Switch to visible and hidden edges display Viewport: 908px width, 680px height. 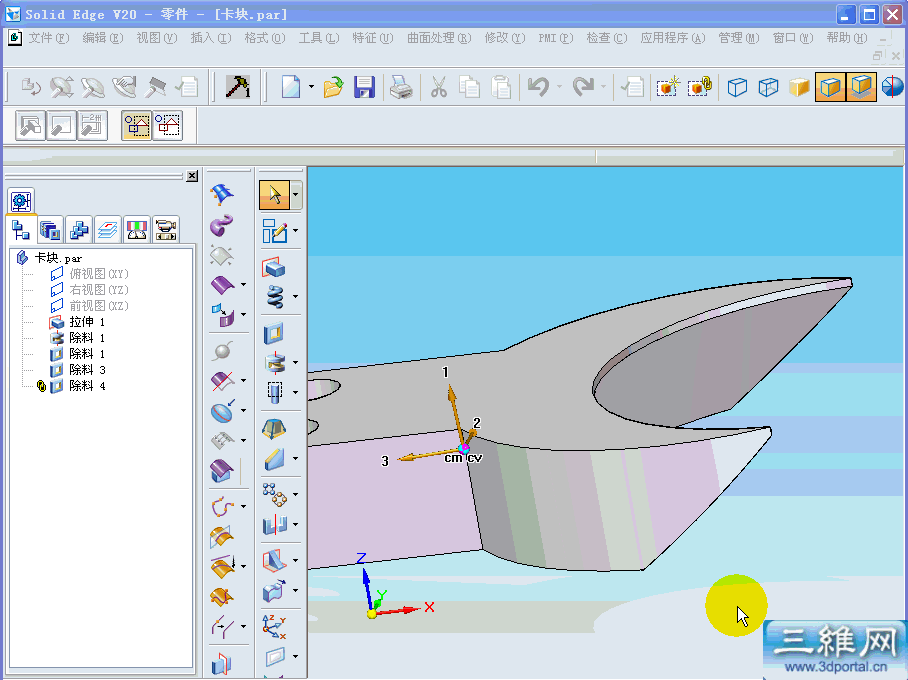768,87
